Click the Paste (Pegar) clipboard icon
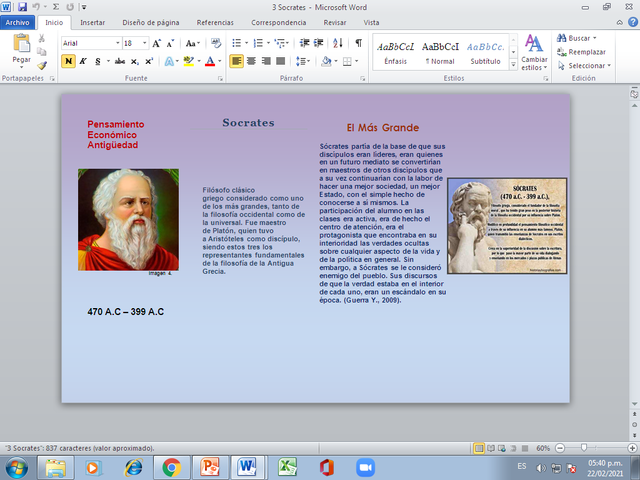 point(22,43)
